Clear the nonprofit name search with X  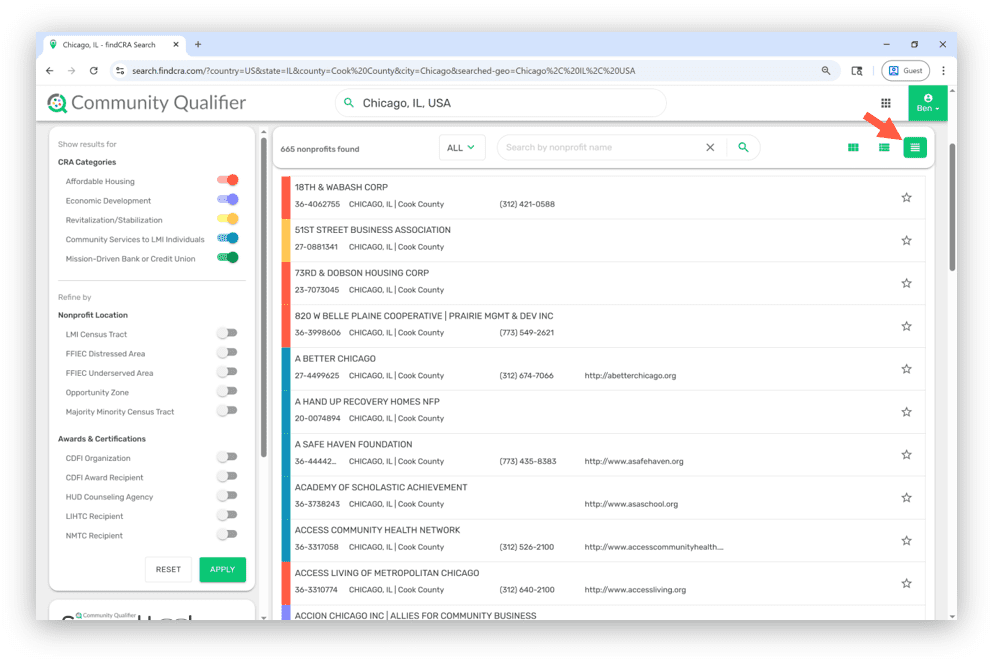(x=710, y=148)
